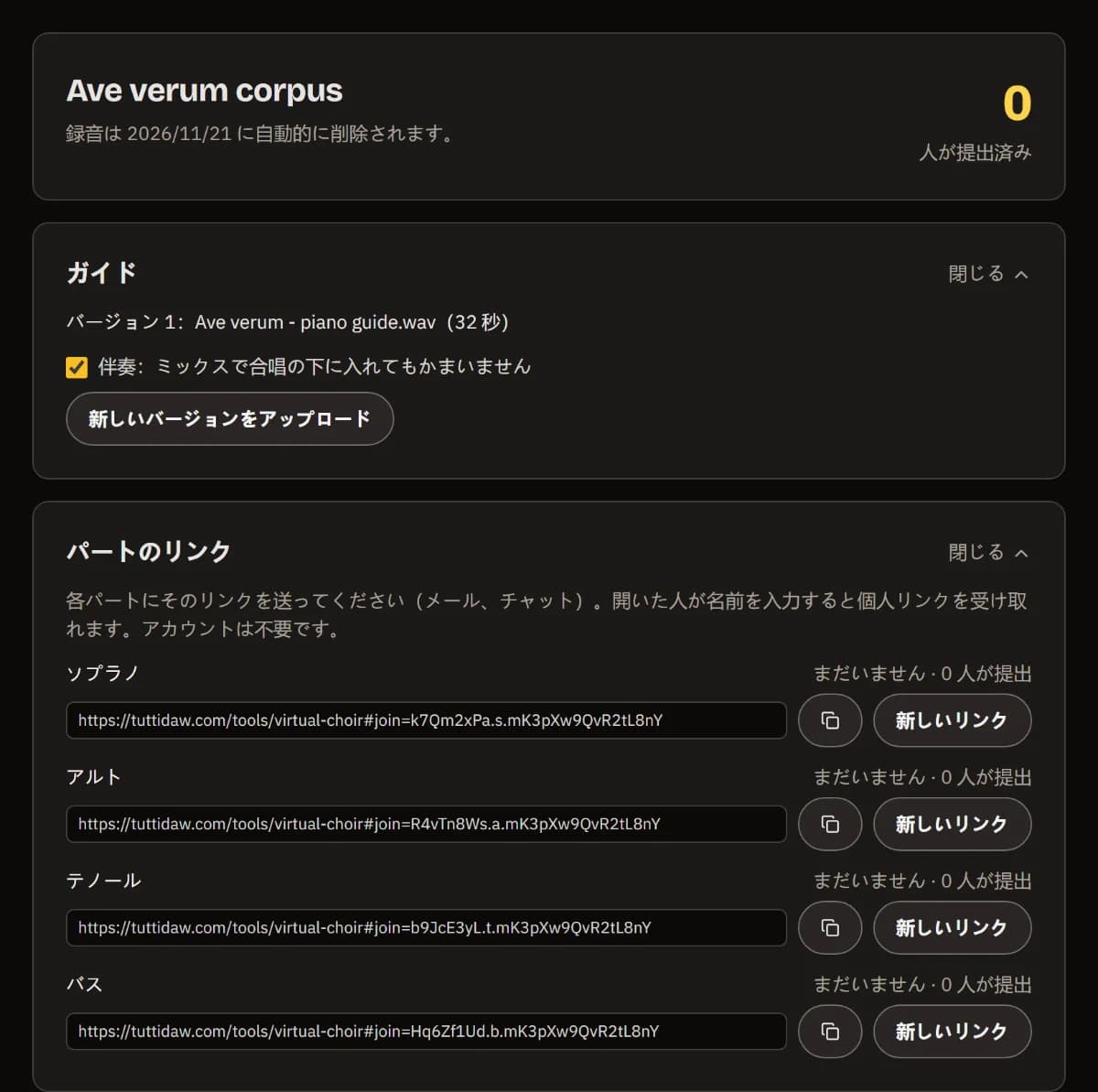Screen dimensions: 1098x1092
Task: Click the large yellow 0 counter
Action: 1017,103
